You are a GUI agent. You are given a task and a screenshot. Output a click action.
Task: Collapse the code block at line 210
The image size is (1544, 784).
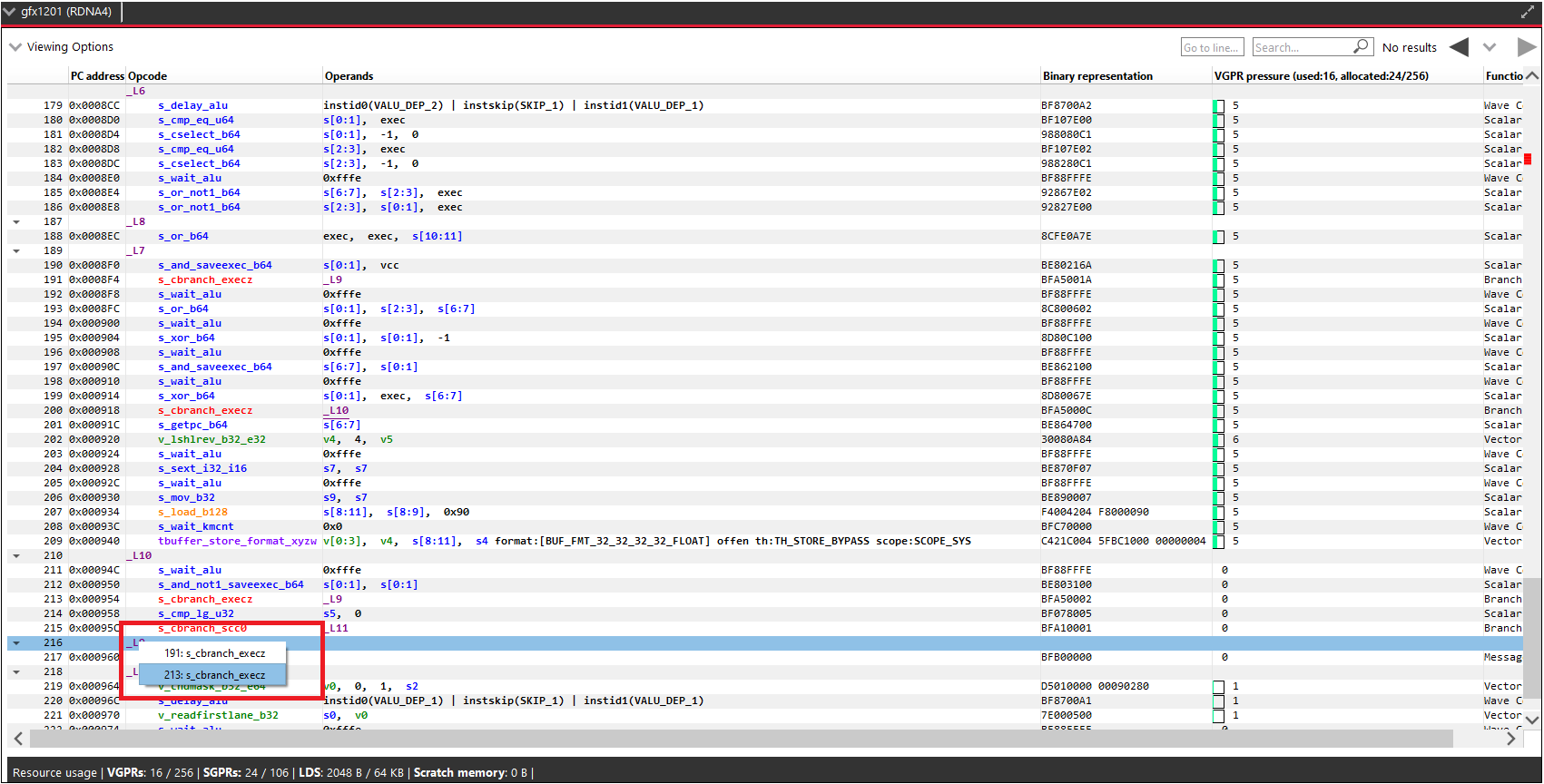pos(16,555)
